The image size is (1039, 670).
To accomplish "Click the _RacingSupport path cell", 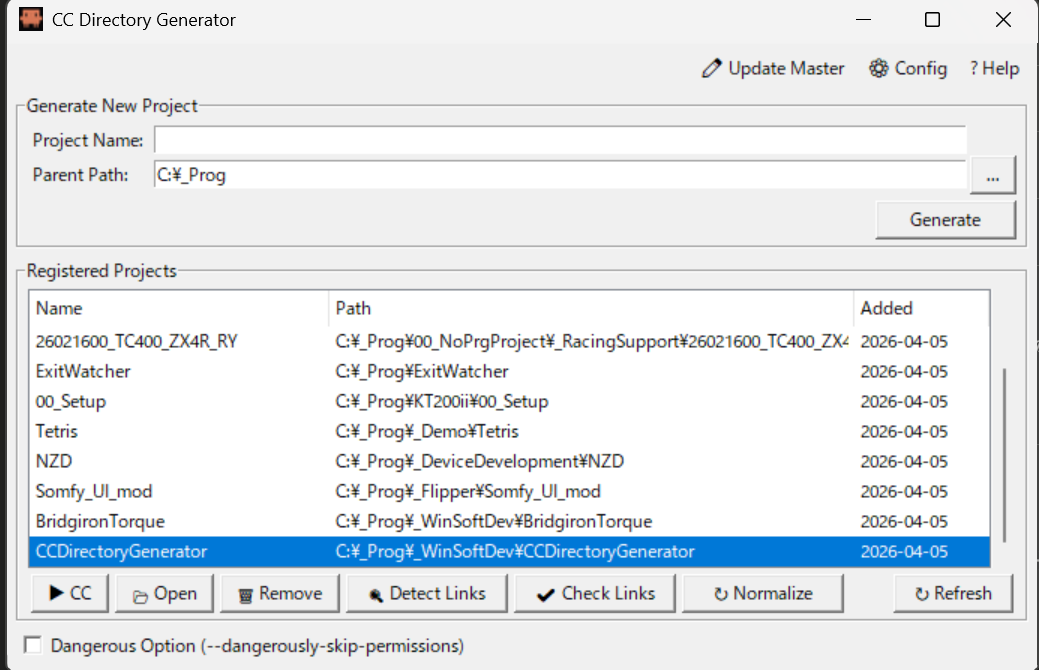I will pos(592,341).
